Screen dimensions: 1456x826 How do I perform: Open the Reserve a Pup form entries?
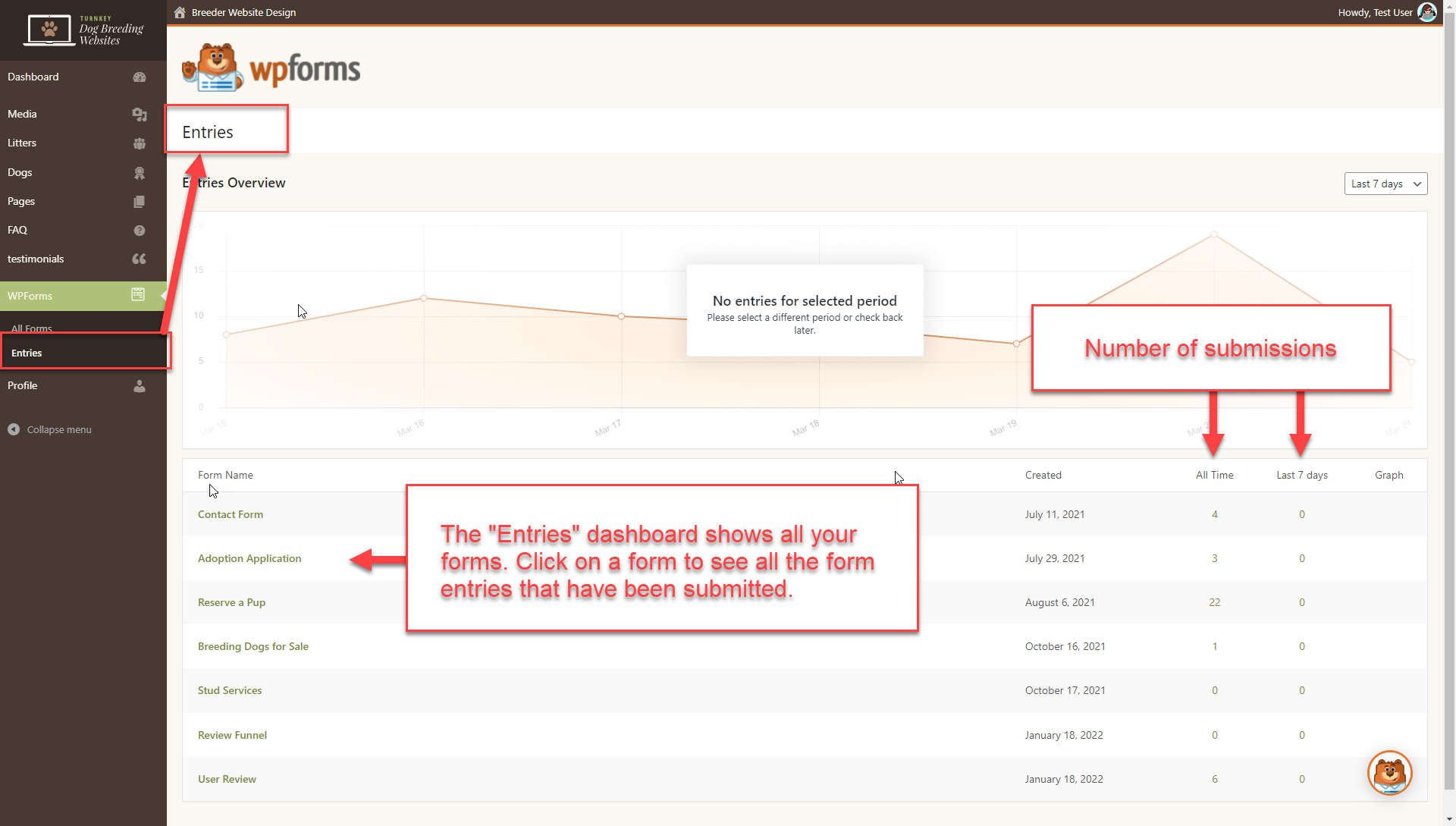pos(231,601)
